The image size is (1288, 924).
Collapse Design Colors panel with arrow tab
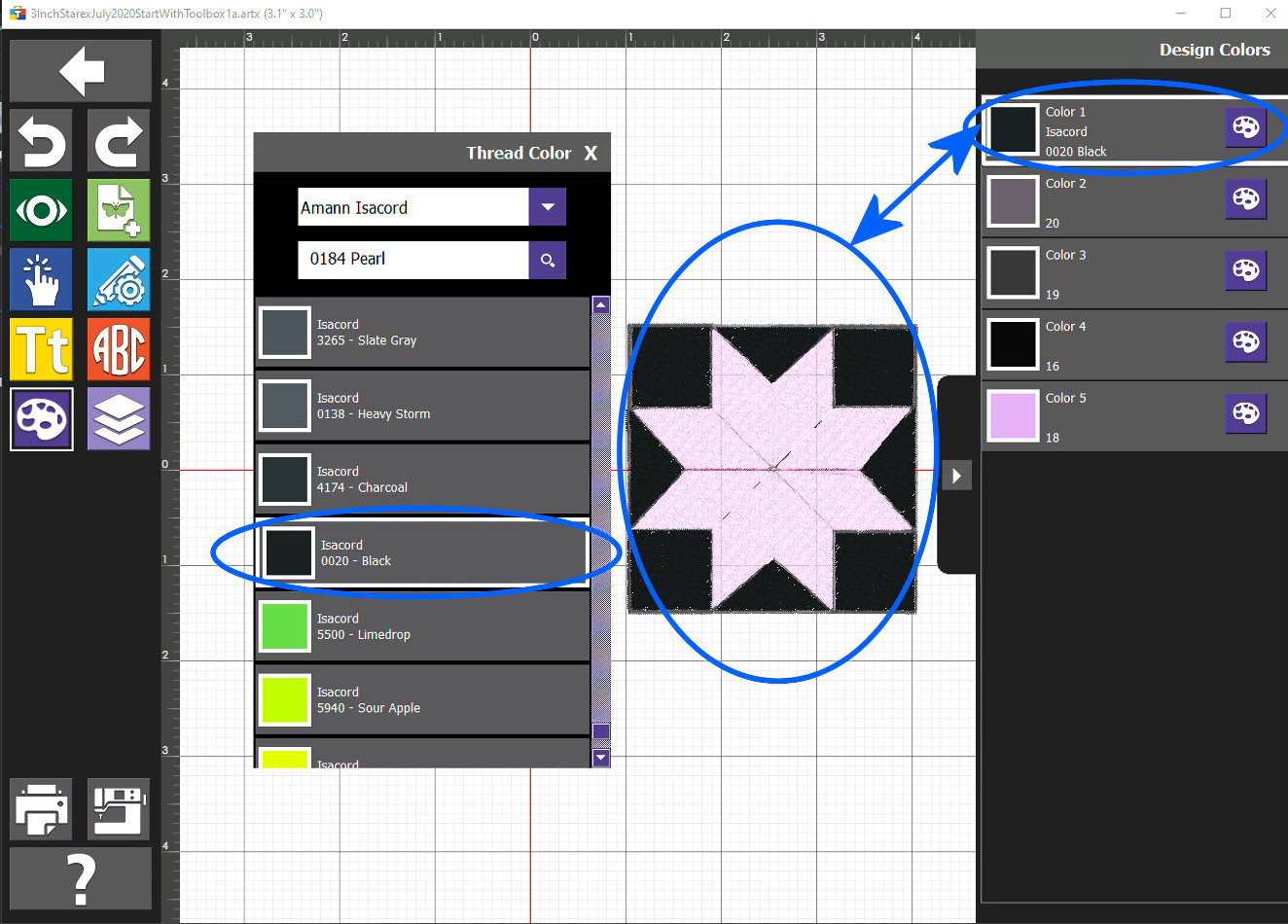957,476
